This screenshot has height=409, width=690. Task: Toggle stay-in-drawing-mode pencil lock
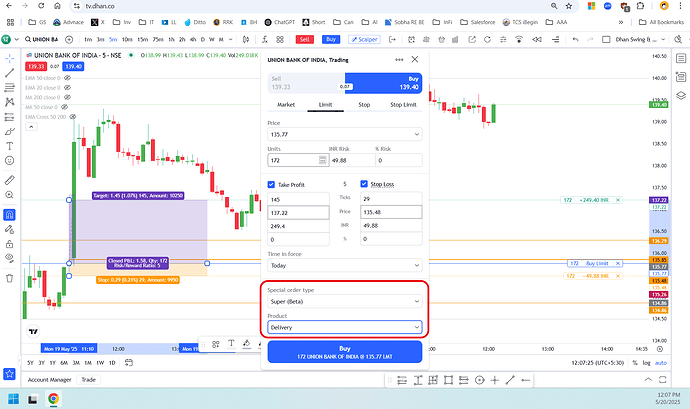[x=9, y=229]
